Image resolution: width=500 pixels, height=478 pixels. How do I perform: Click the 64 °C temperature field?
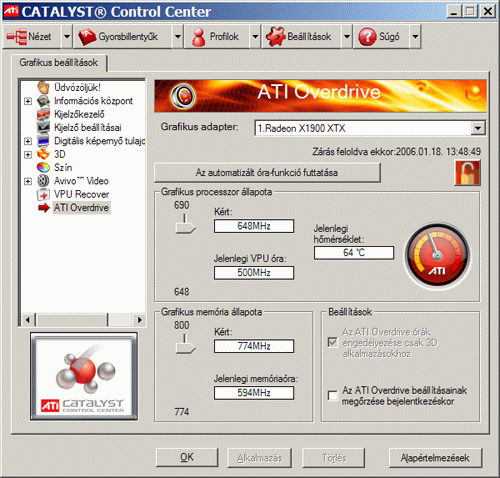[x=354, y=253]
